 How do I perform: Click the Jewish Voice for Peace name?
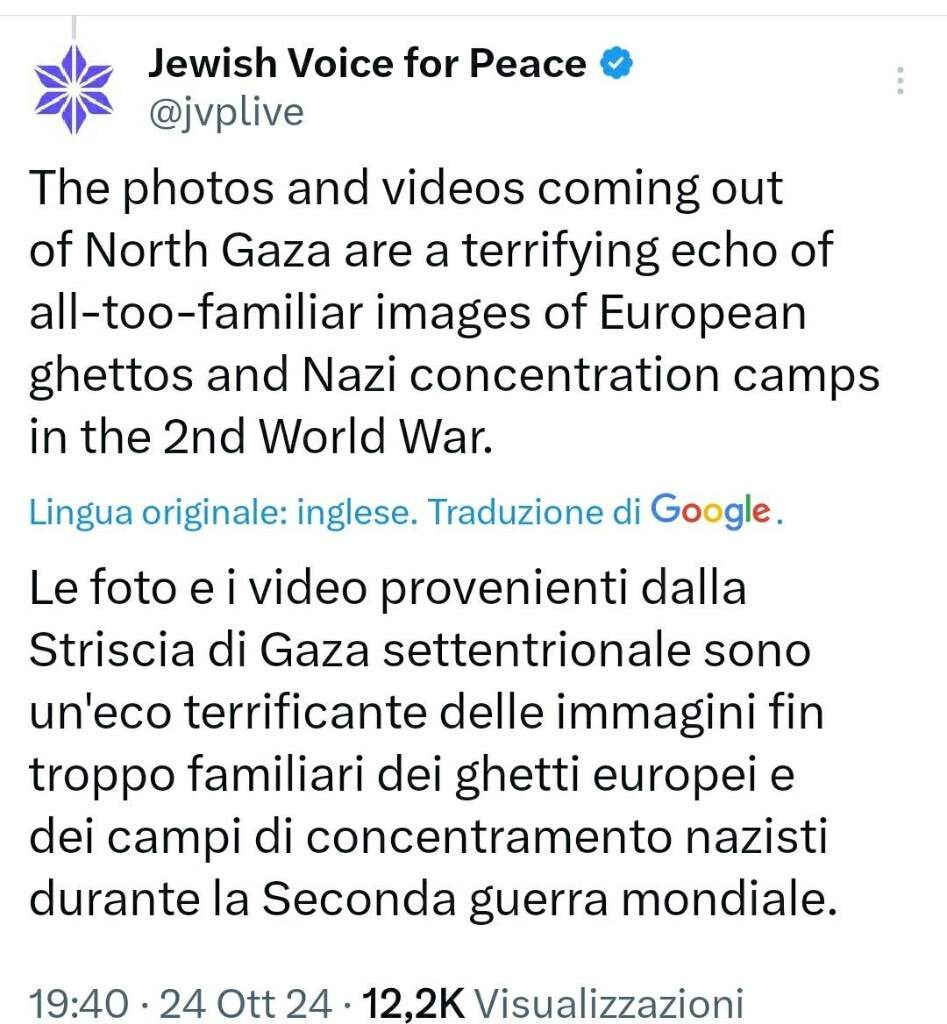367,63
